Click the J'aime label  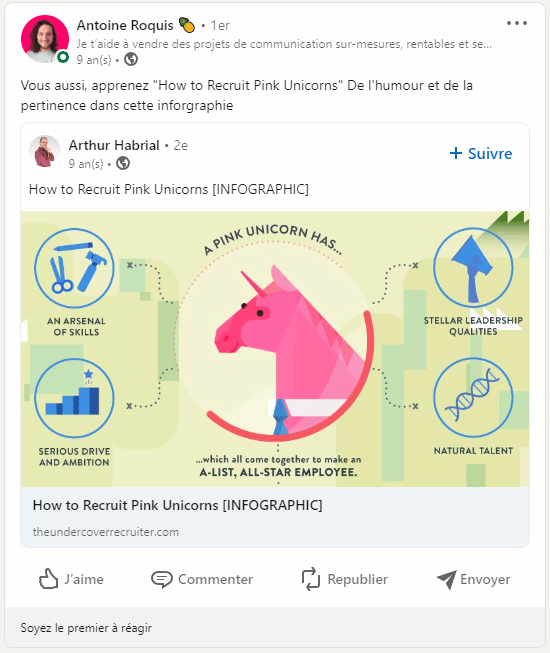click(84, 579)
